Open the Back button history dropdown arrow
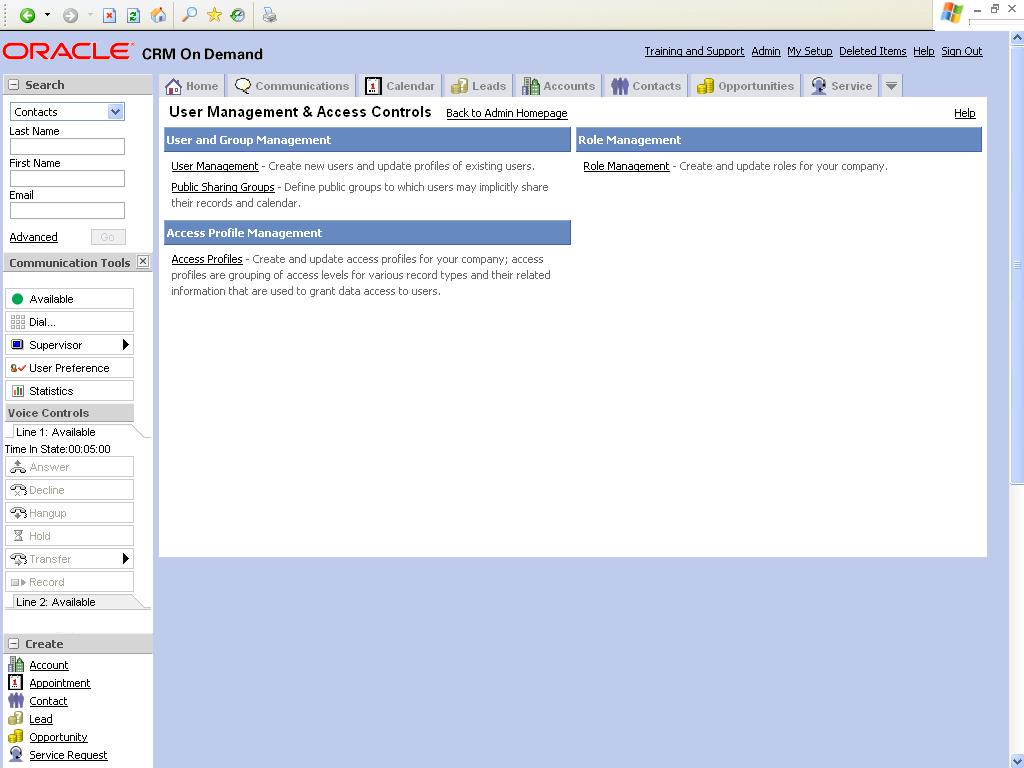The image size is (1024, 768). (x=47, y=15)
